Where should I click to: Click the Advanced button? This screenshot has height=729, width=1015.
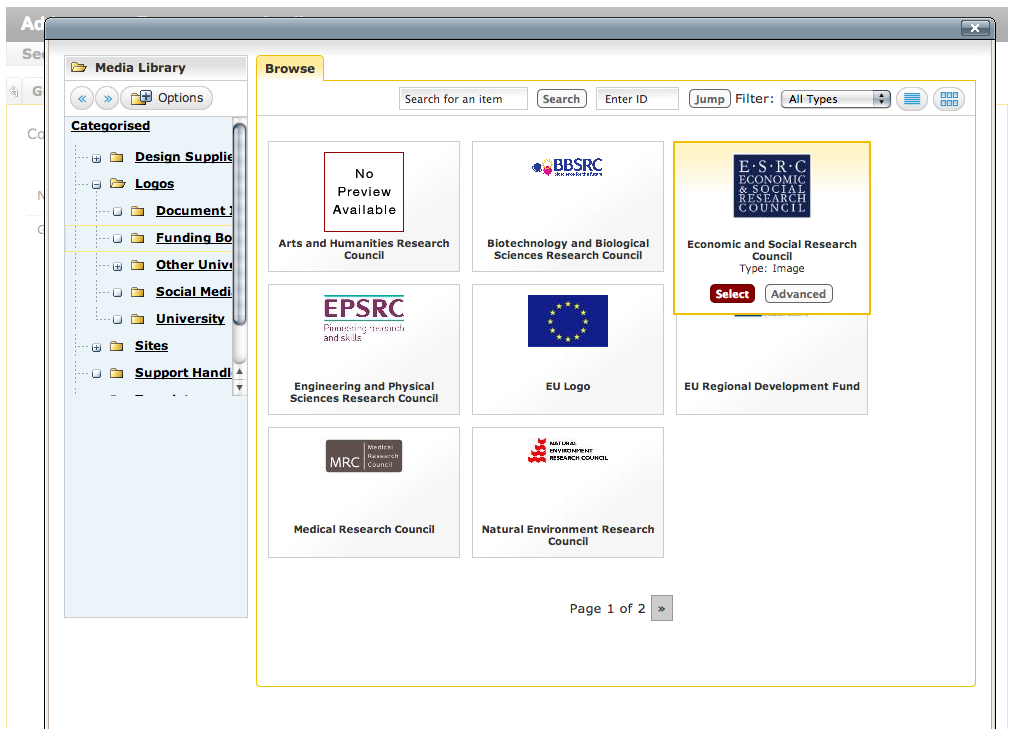click(x=798, y=294)
